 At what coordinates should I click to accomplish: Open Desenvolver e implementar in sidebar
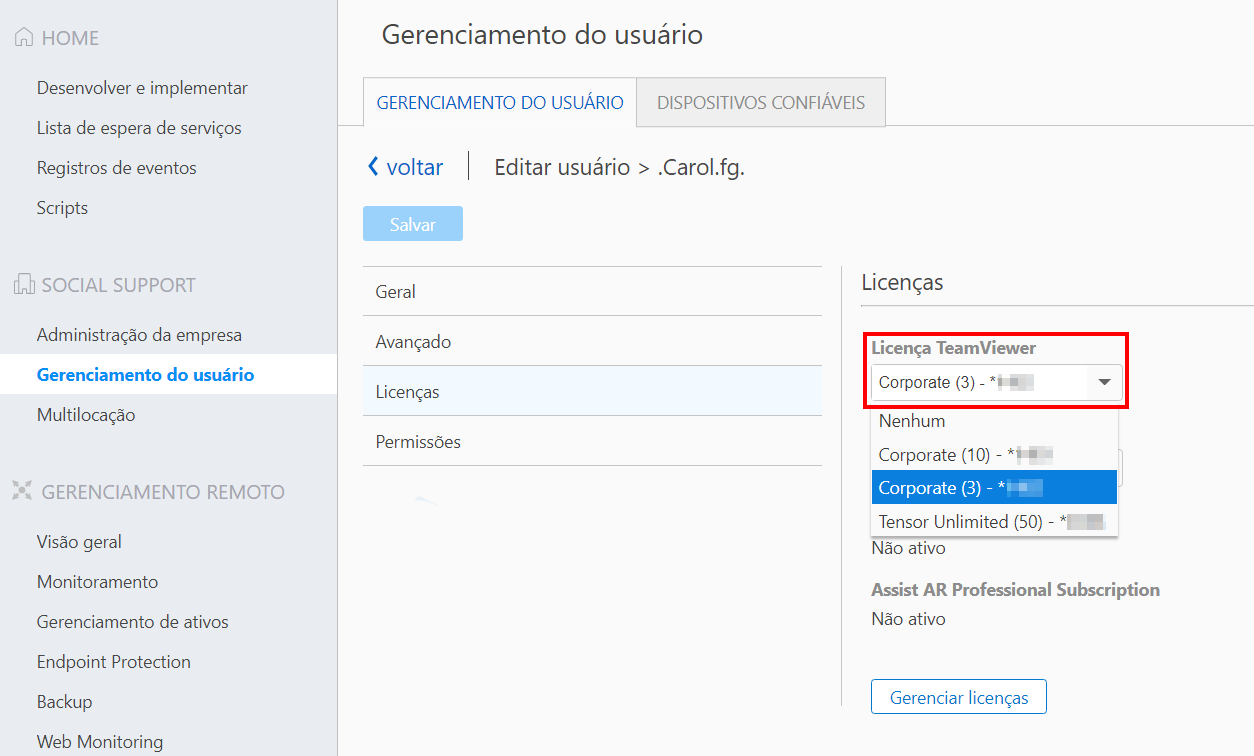tap(142, 88)
